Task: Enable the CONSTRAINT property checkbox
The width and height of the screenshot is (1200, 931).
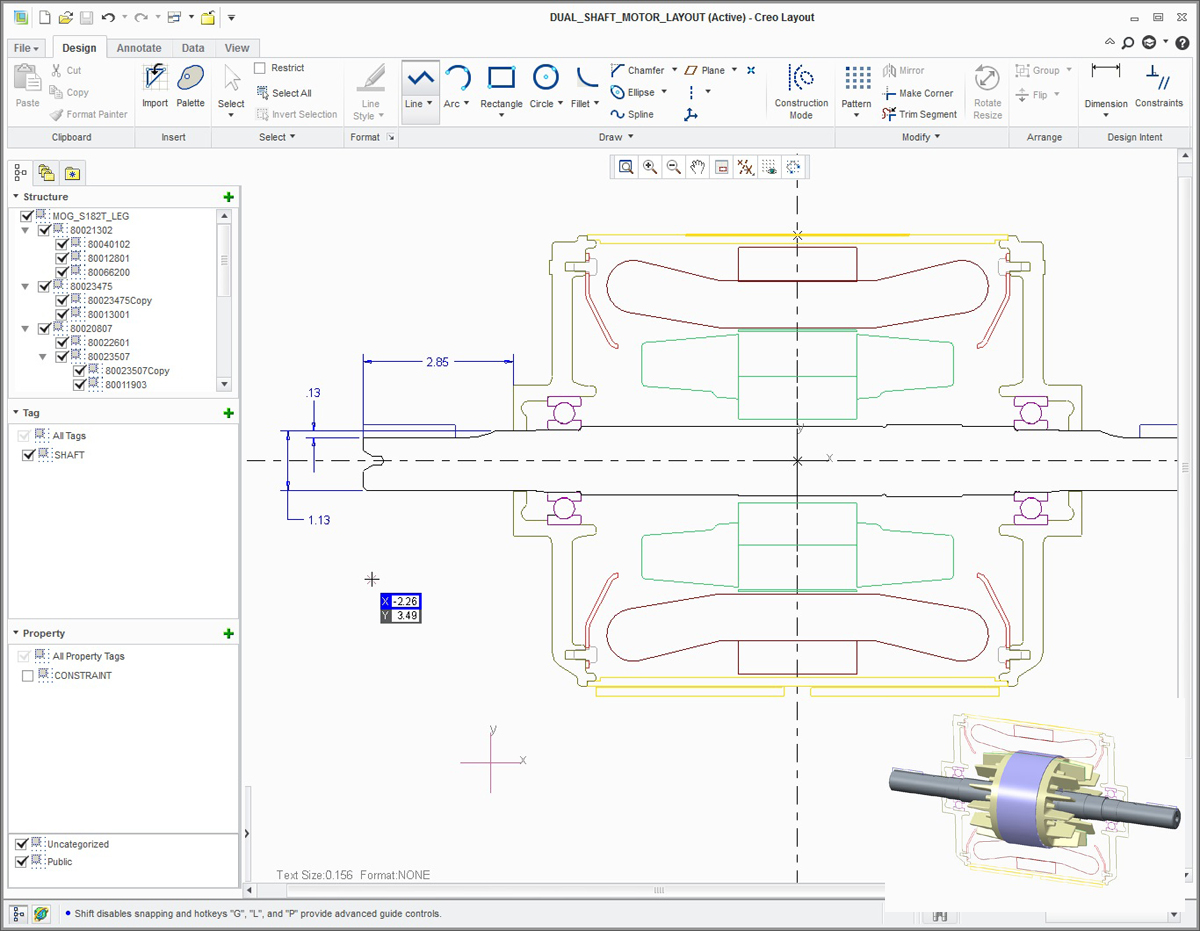Action: click(x=28, y=675)
